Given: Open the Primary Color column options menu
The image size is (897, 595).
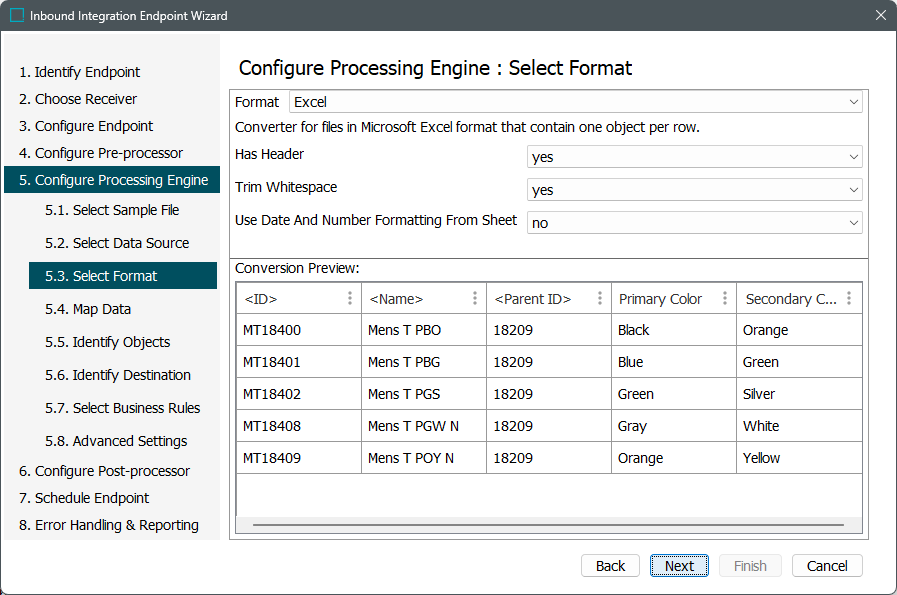Looking at the screenshot, I should coord(725,299).
